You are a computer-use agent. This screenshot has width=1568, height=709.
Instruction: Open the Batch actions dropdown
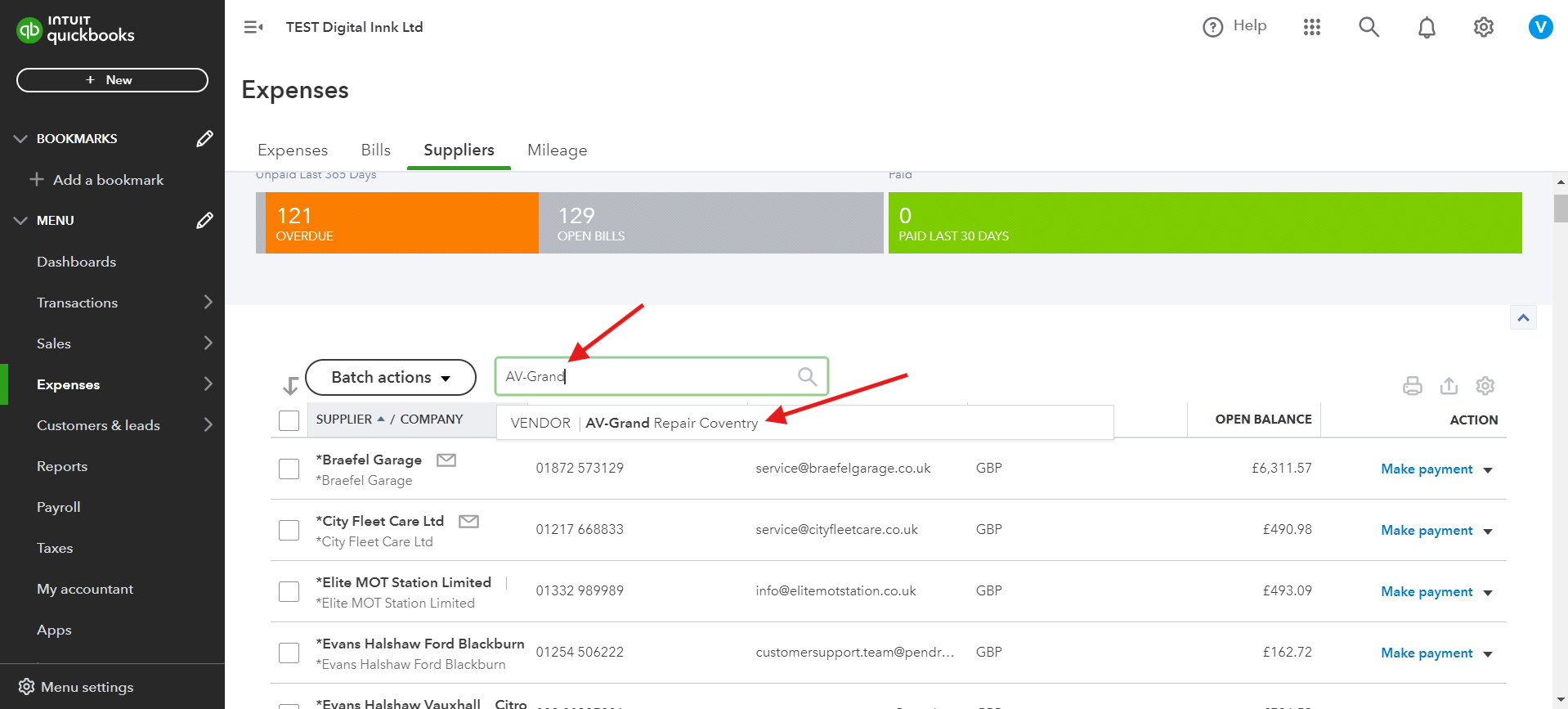391,377
